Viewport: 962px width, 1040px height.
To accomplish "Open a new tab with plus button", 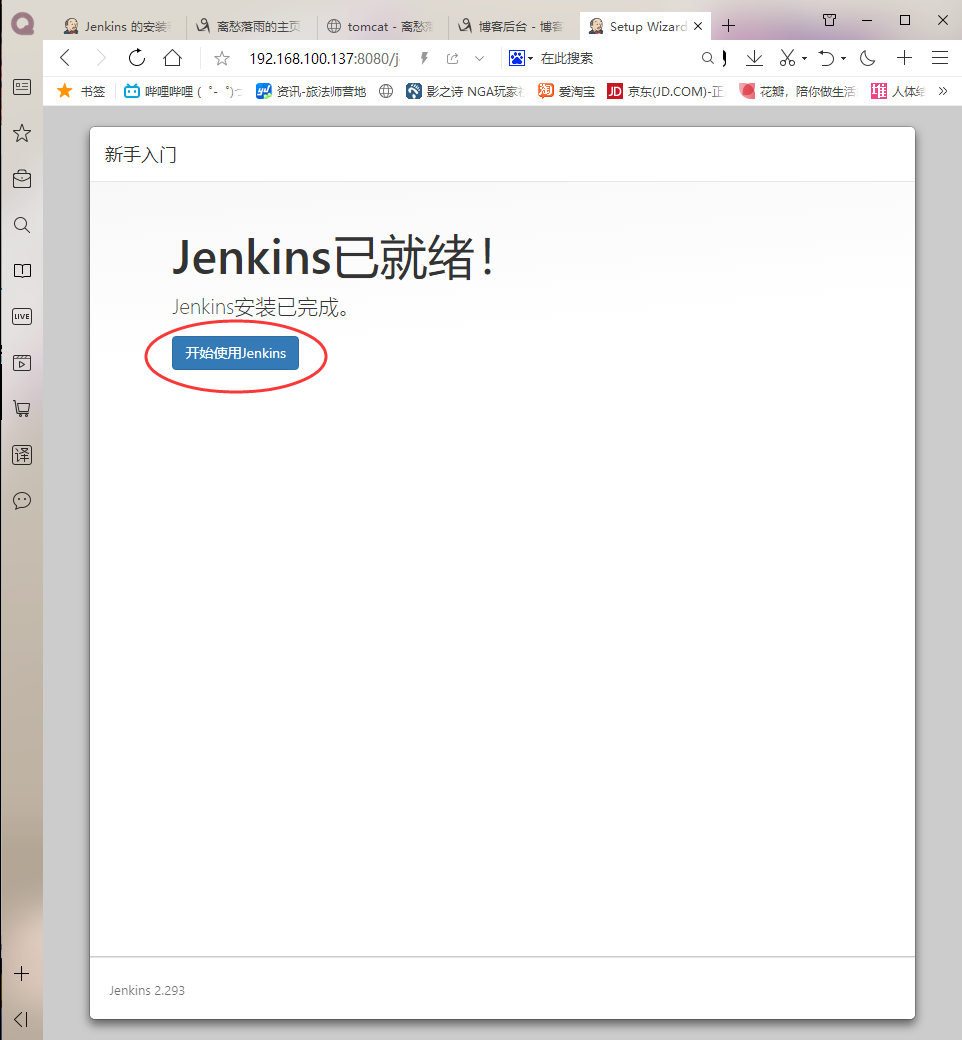I will (x=728, y=26).
